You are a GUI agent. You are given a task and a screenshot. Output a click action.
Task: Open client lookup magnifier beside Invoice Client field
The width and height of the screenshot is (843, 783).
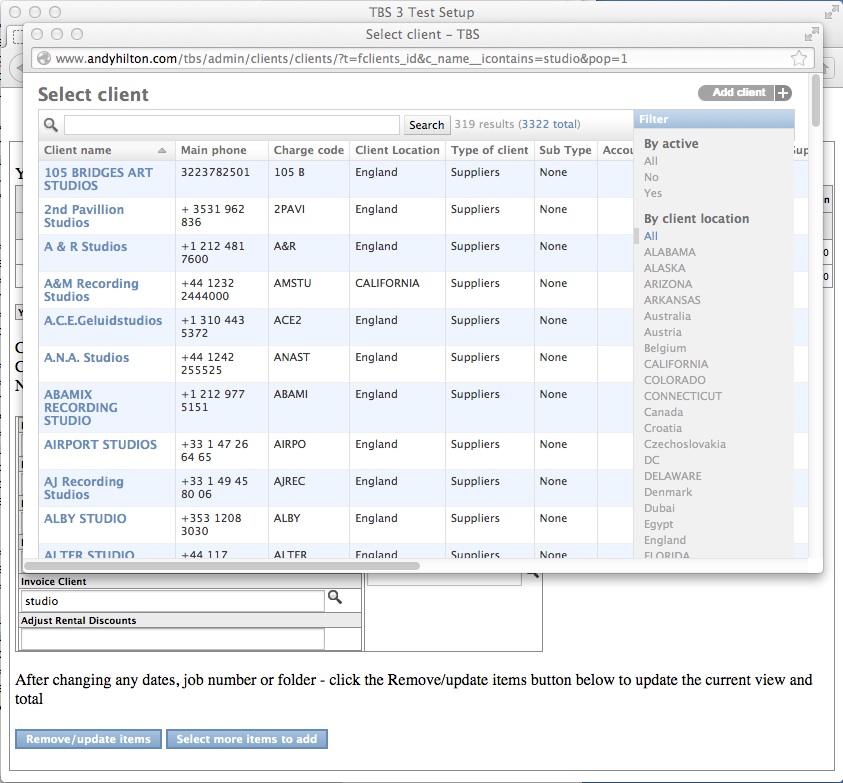[335, 597]
